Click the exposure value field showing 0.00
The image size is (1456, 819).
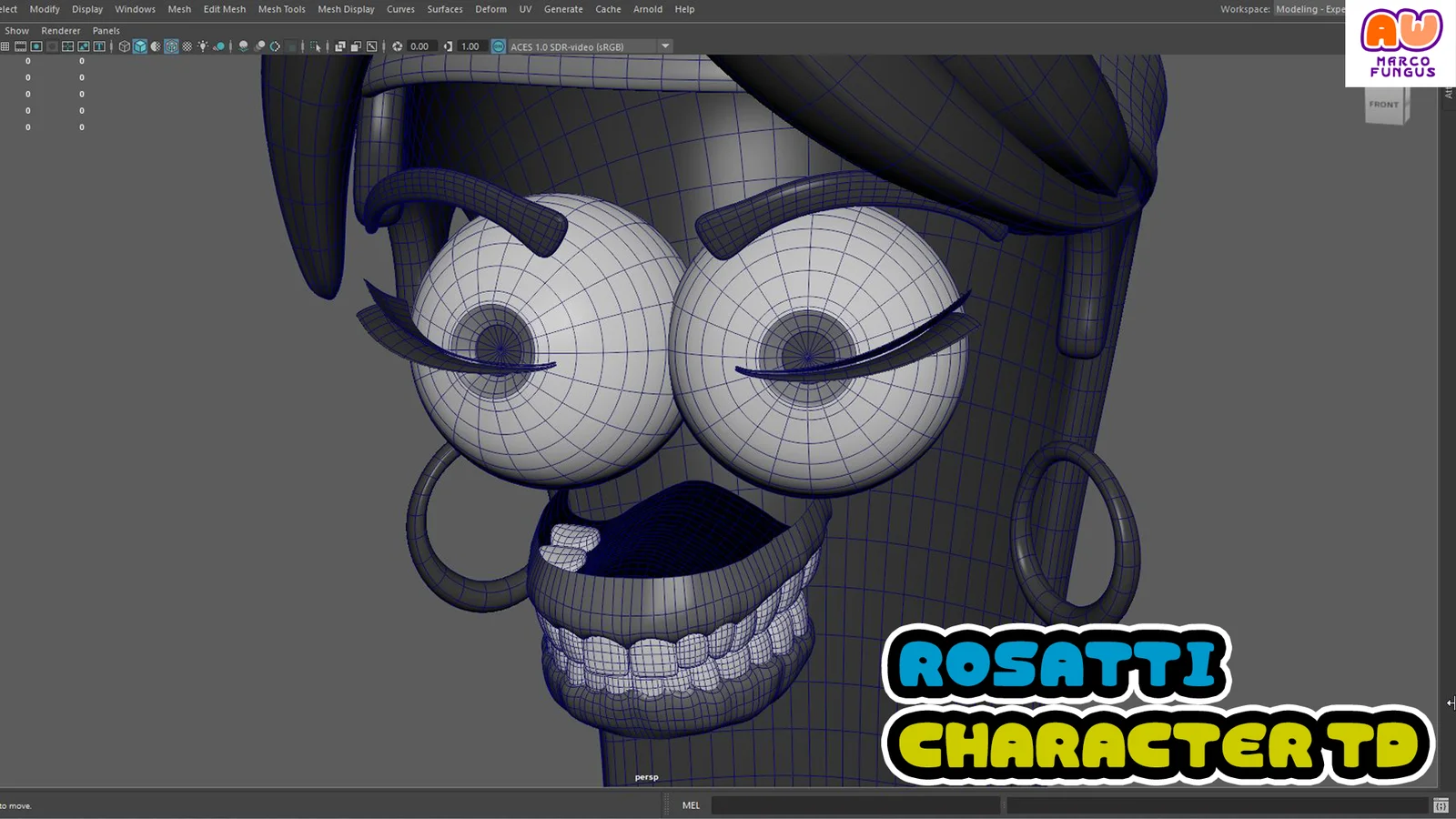coord(419,45)
